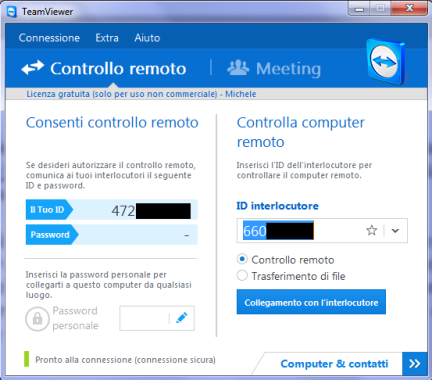Close the TeamViewer window

409,8
